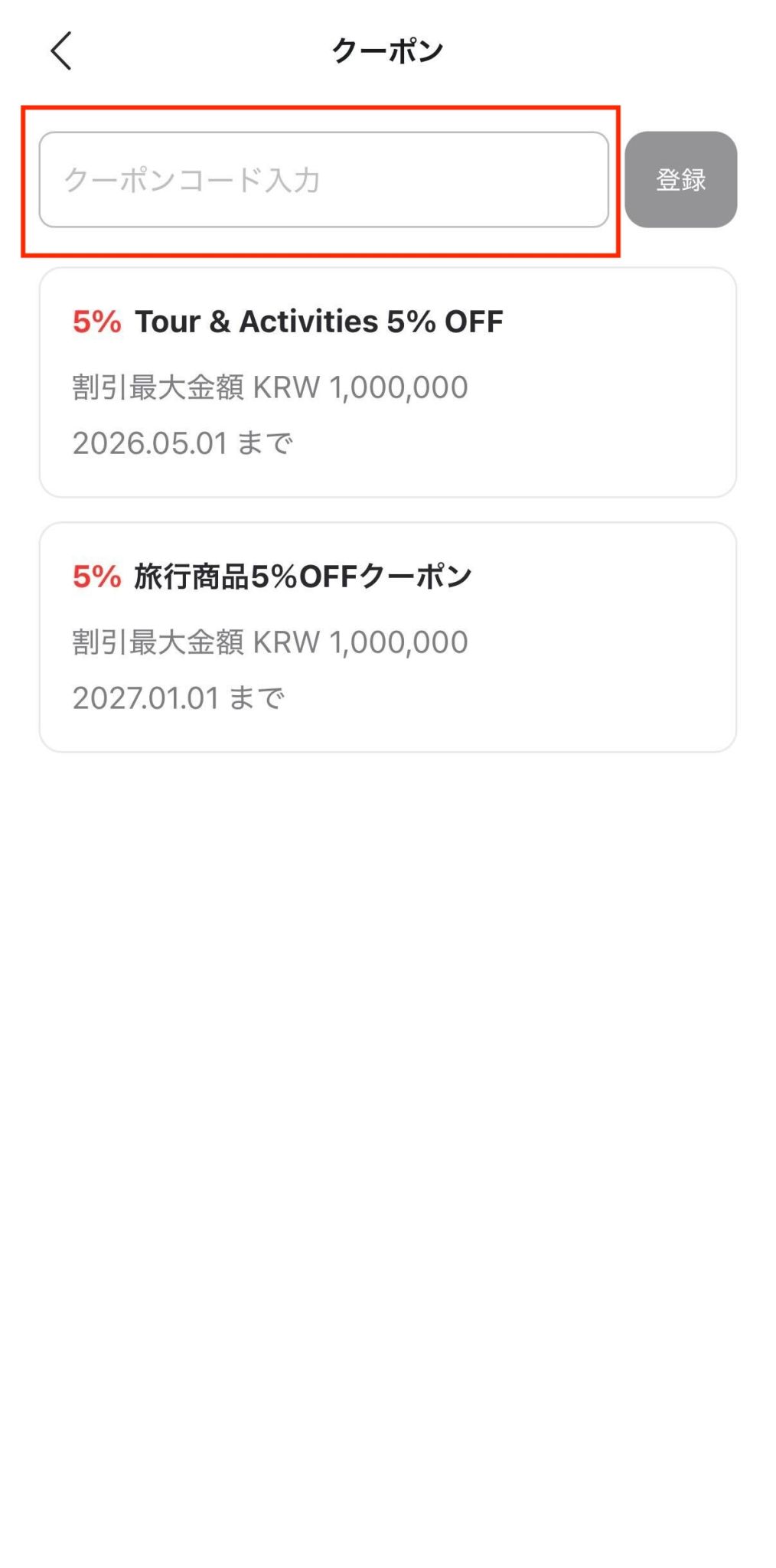Image resolution: width=776 pixels, height=1568 pixels.
Task: Tap KRW 1,000,000 amount in Tour & Activities coupon
Action: [x=360, y=387]
